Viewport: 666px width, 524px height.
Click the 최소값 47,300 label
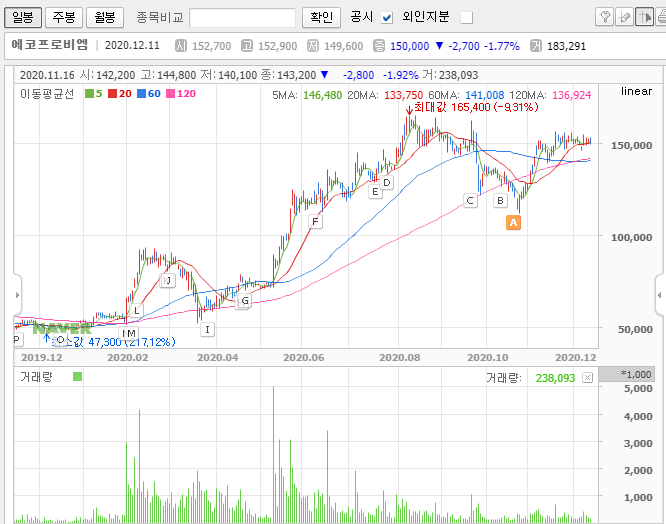click(x=114, y=342)
